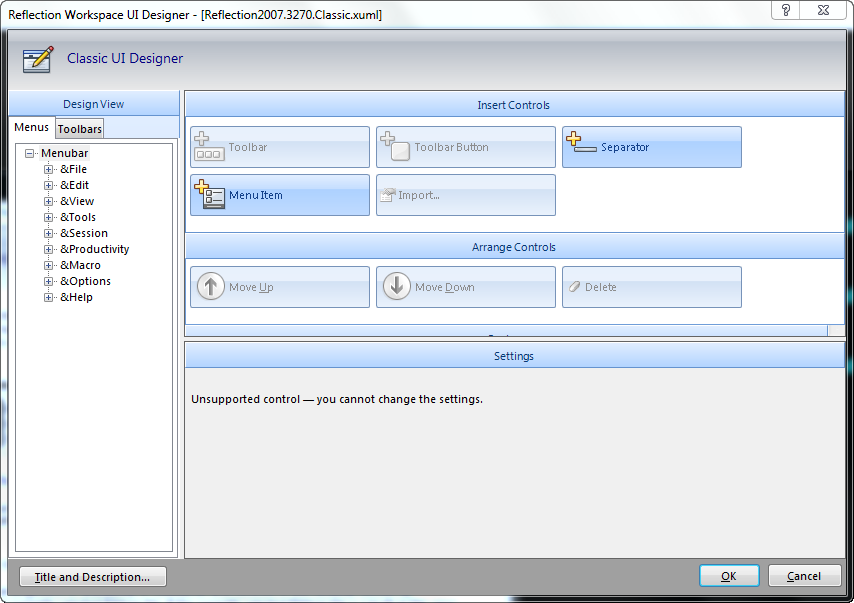Image resolution: width=854 pixels, height=603 pixels.
Task: Select Menubar in the tree
Action: [x=64, y=153]
